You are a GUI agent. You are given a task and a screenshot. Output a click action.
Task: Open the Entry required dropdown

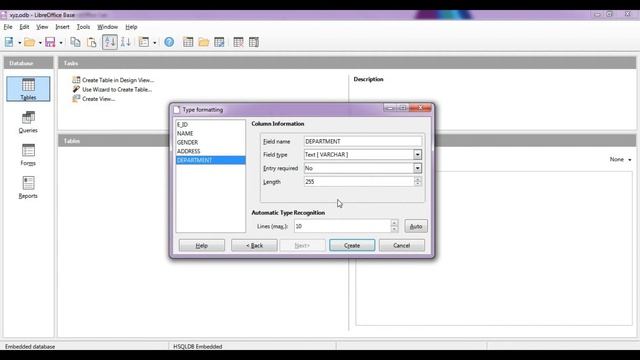(417, 168)
